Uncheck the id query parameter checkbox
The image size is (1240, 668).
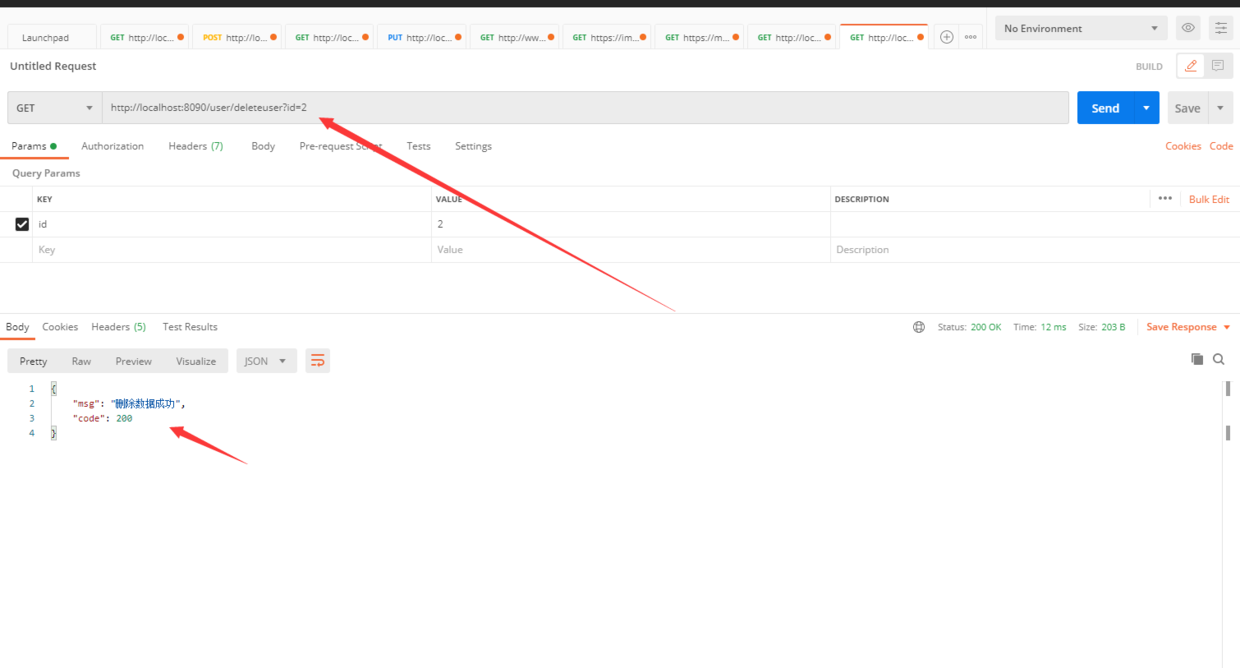coord(22,224)
